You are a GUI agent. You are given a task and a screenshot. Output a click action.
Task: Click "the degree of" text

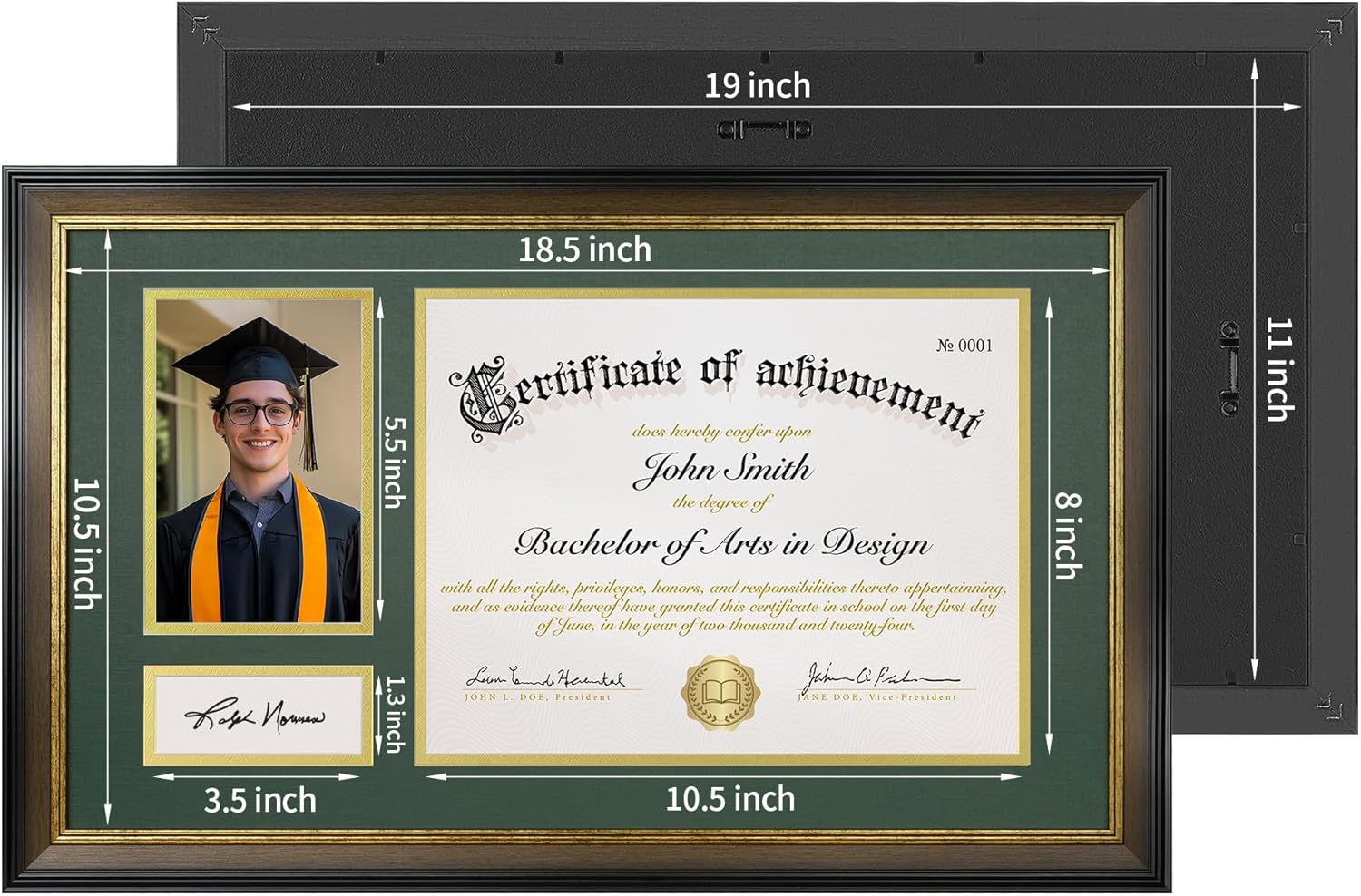coord(722,502)
